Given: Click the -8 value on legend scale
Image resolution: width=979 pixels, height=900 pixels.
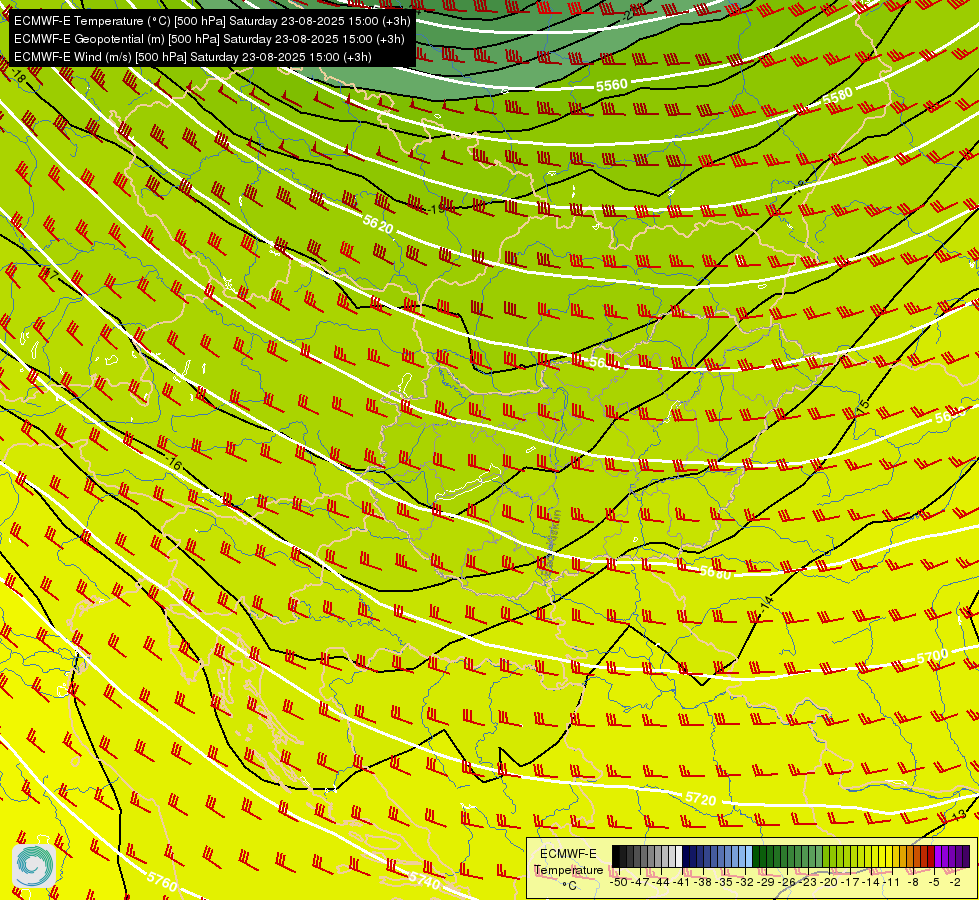Looking at the screenshot, I should 913,882.
